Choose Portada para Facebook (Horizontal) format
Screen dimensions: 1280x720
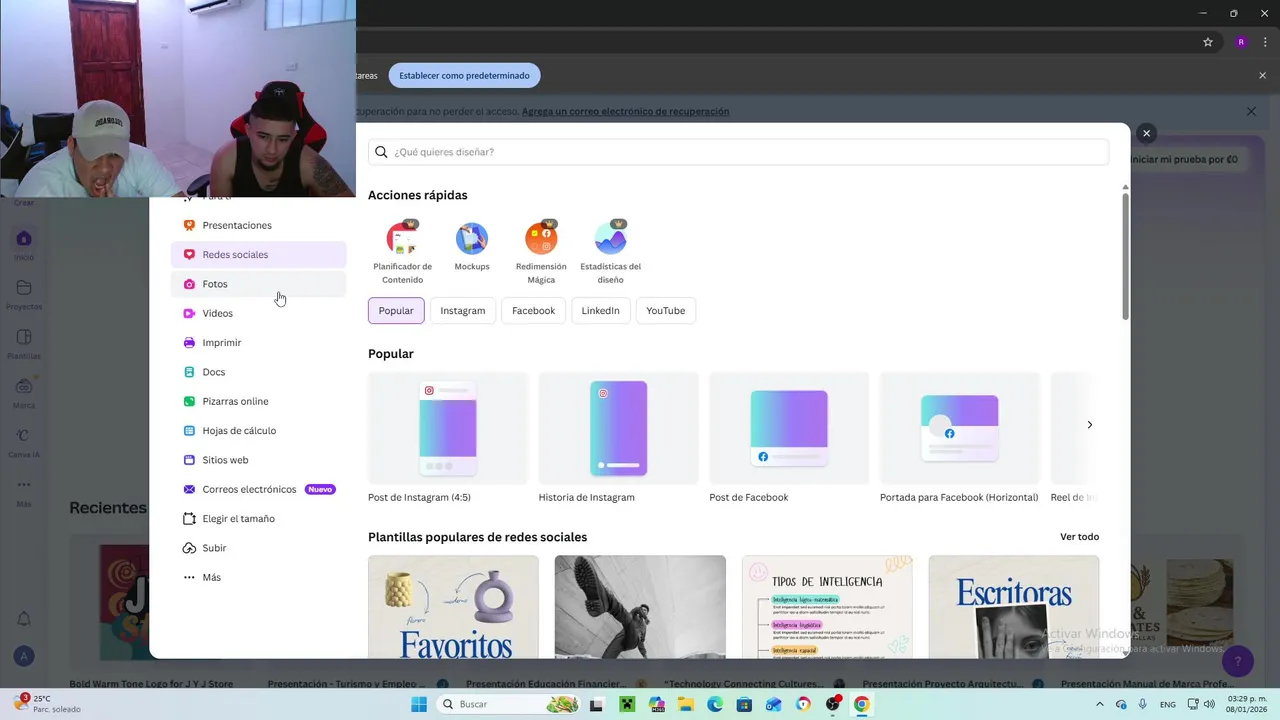pos(959,438)
